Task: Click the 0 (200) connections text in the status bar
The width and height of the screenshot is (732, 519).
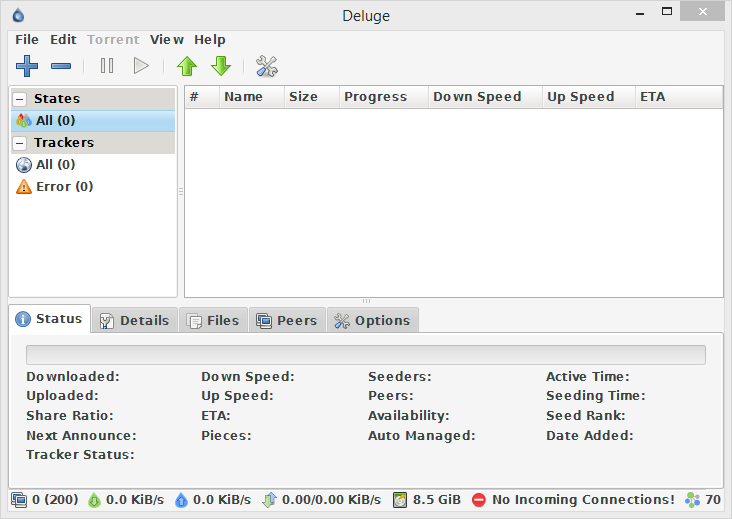Action: pyautogui.click(x=55, y=500)
